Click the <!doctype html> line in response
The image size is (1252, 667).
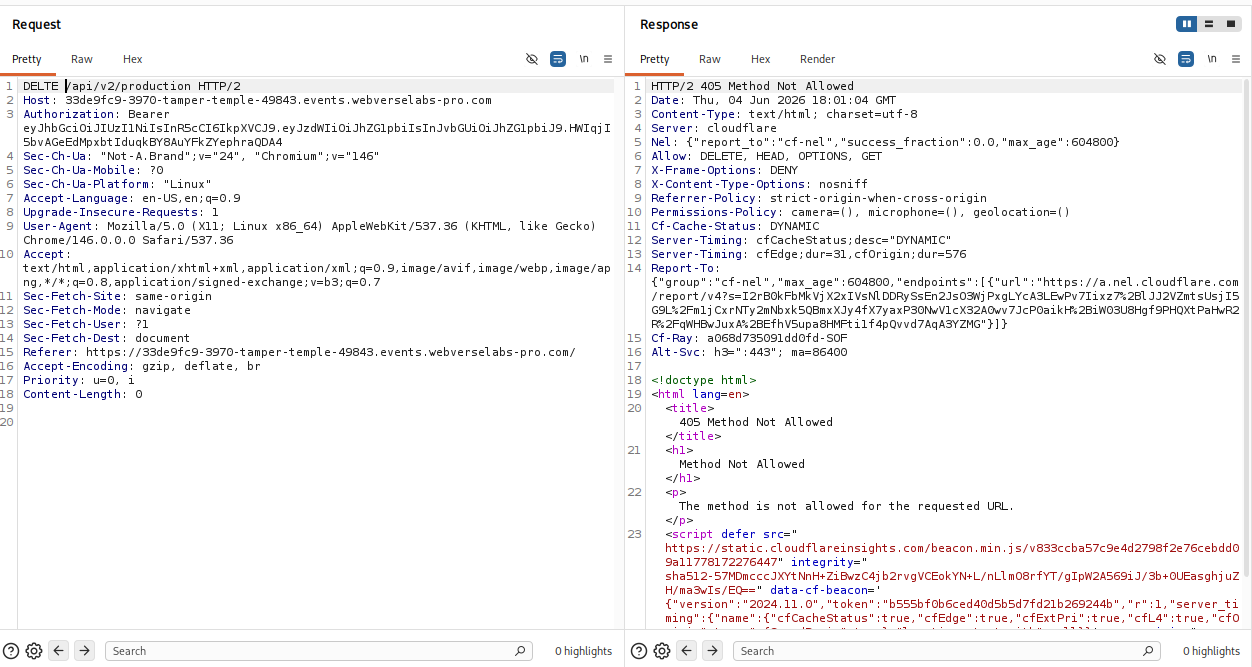click(704, 380)
